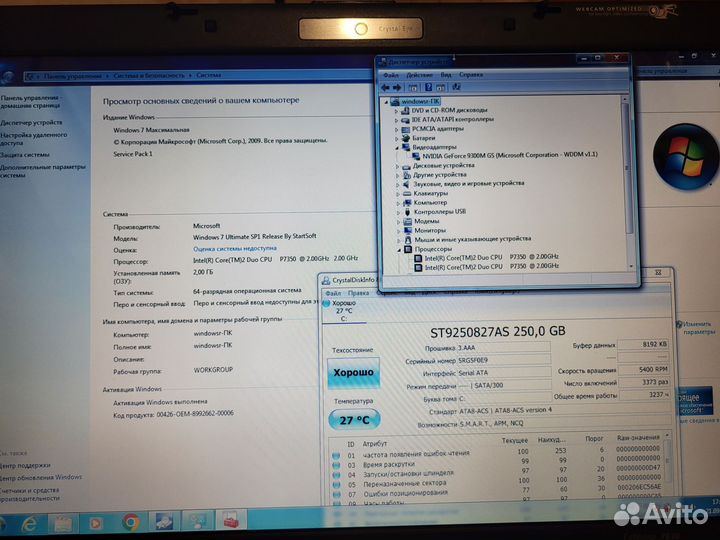Expand the DVD и CD-ROM дисководы node
Image resolution: width=720 pixels, height=540 pixels.
click(x=398, y=110)
